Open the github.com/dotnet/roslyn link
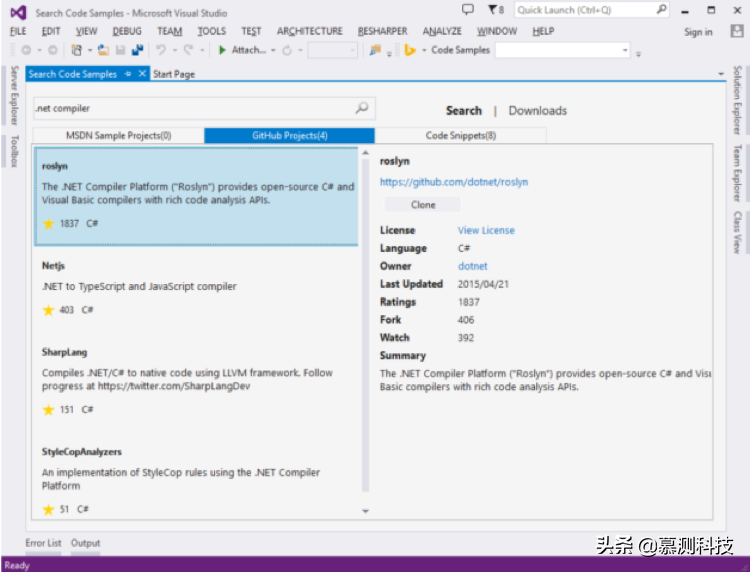 tap(454, 182)
